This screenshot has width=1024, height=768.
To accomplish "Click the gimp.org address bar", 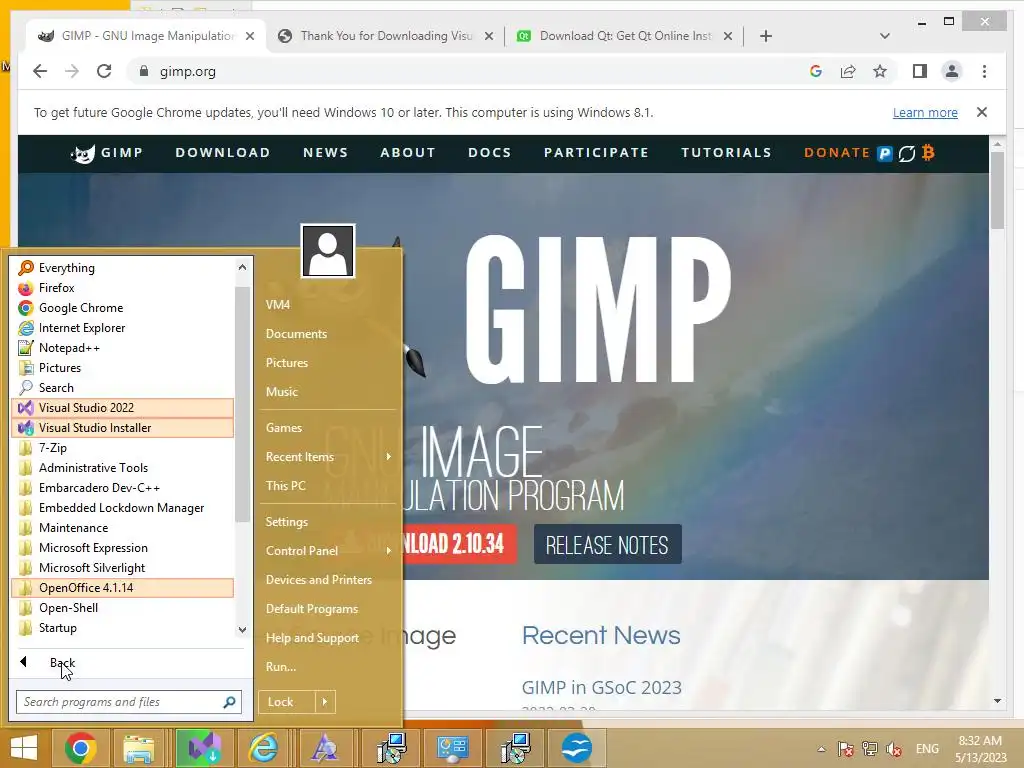I will coord(468,71).
